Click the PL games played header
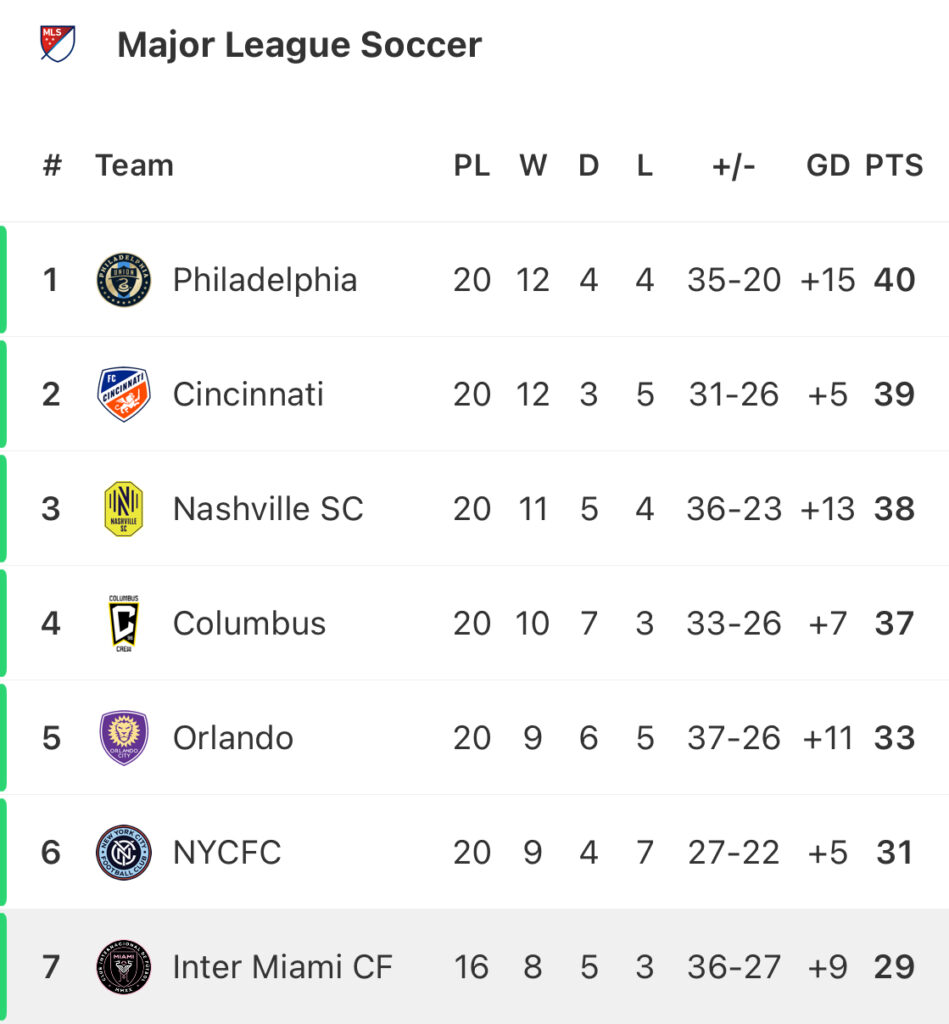Image resolution: width=949 pixels, height=1024 pixels. click(472, 165)
